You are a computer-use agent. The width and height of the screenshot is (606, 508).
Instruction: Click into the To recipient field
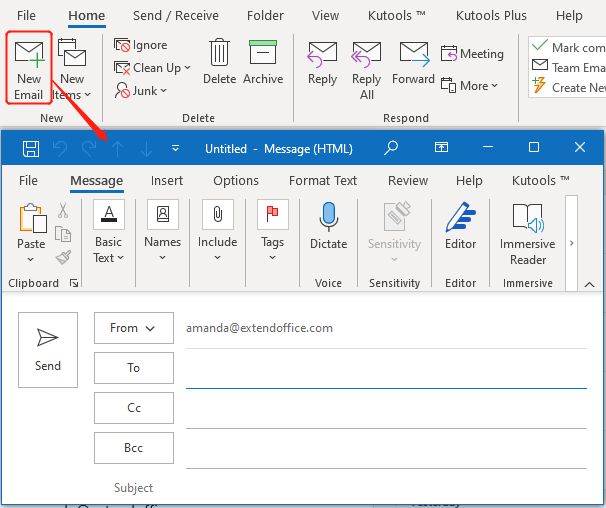[x=385, y=369]
